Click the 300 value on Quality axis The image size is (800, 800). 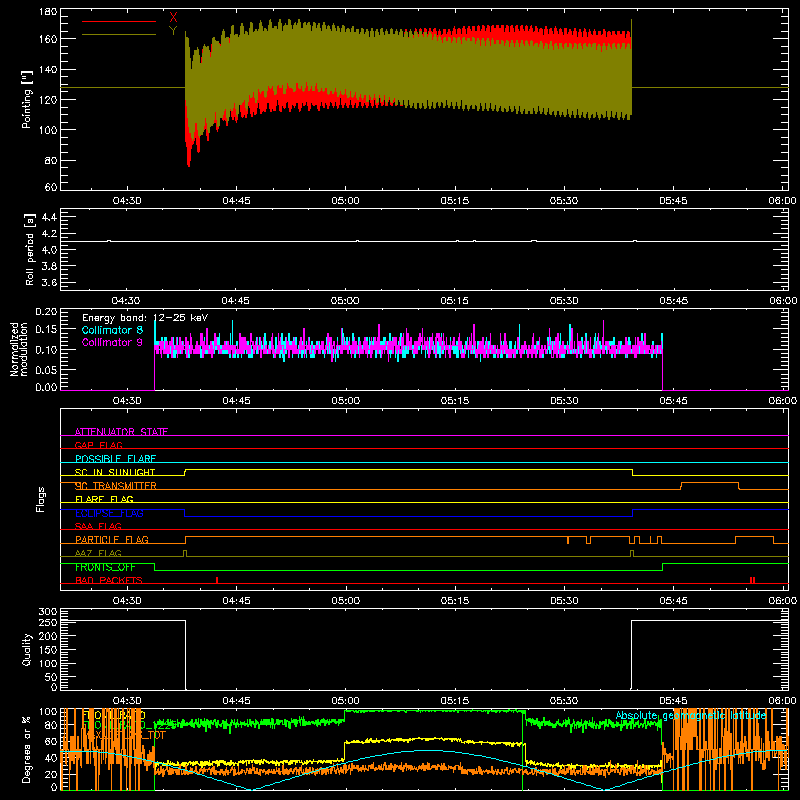(x=48, y=612)
